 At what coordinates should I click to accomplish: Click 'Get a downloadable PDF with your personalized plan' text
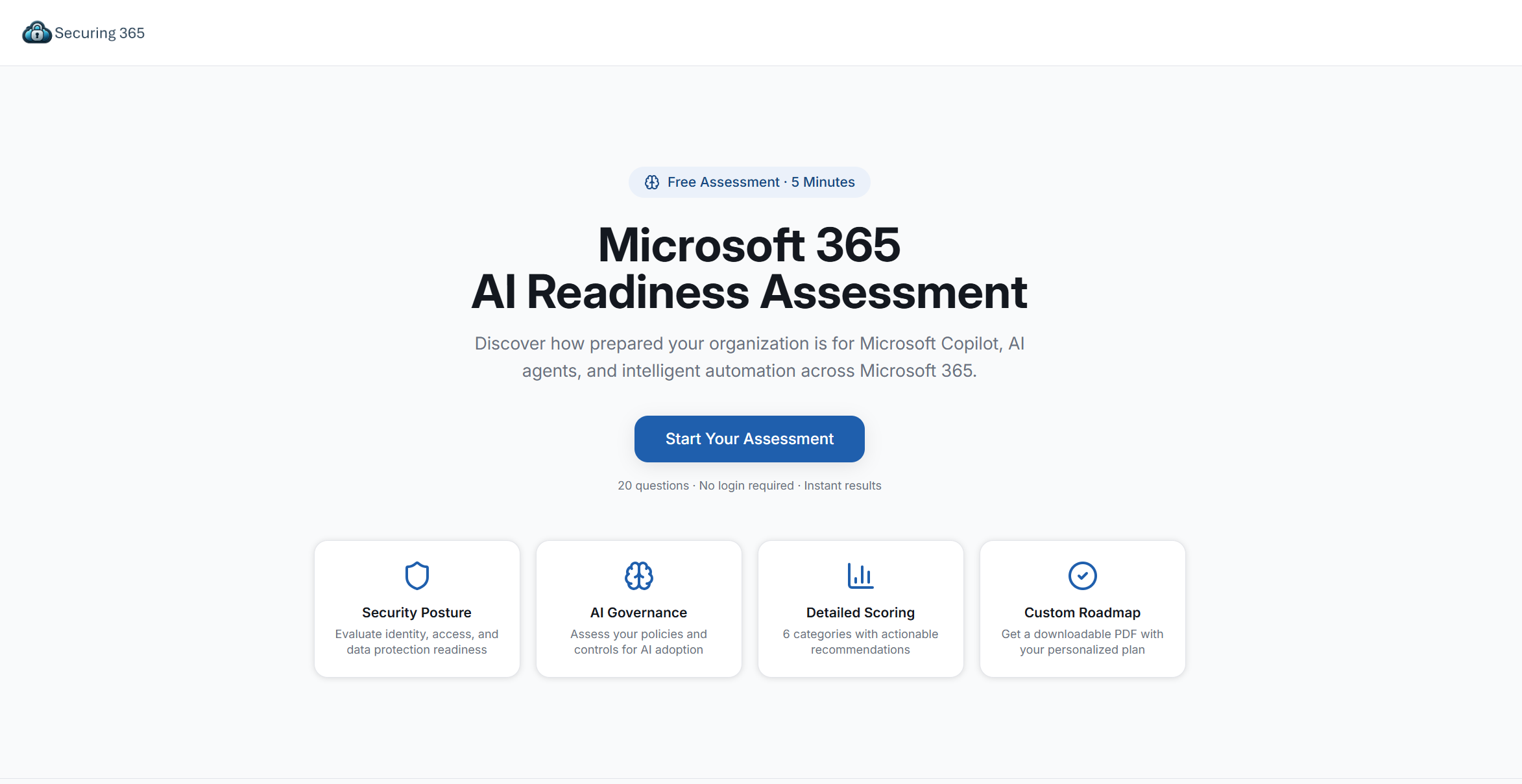[1083, 642]
